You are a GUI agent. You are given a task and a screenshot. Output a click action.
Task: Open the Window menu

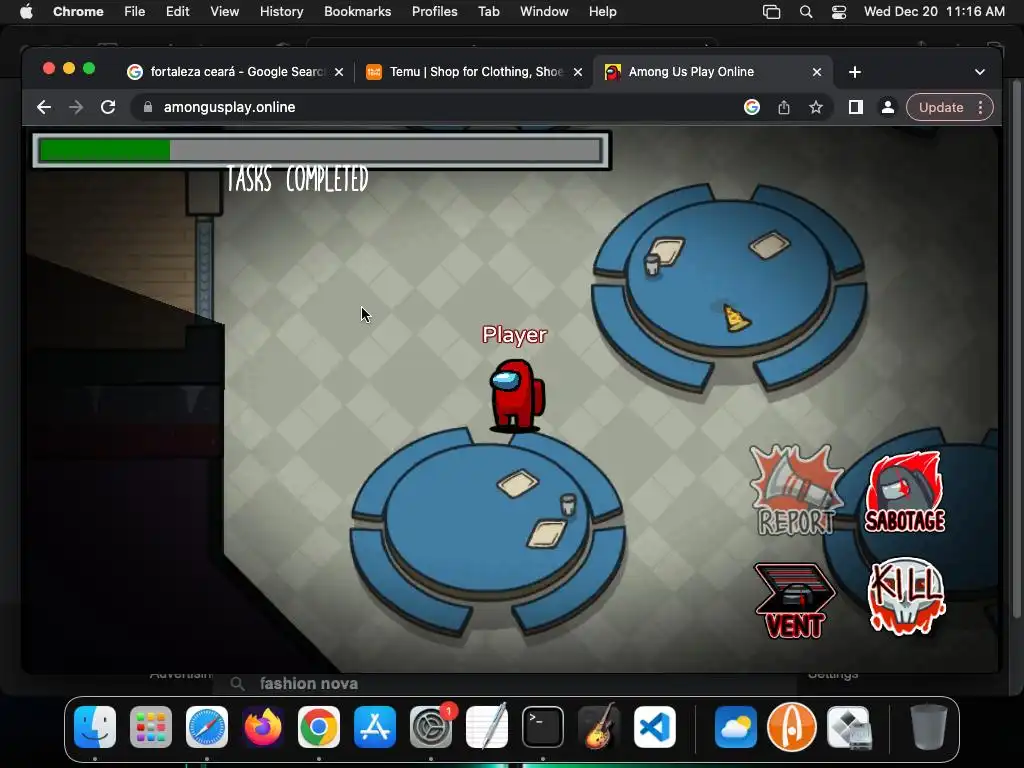pos(544,11)
